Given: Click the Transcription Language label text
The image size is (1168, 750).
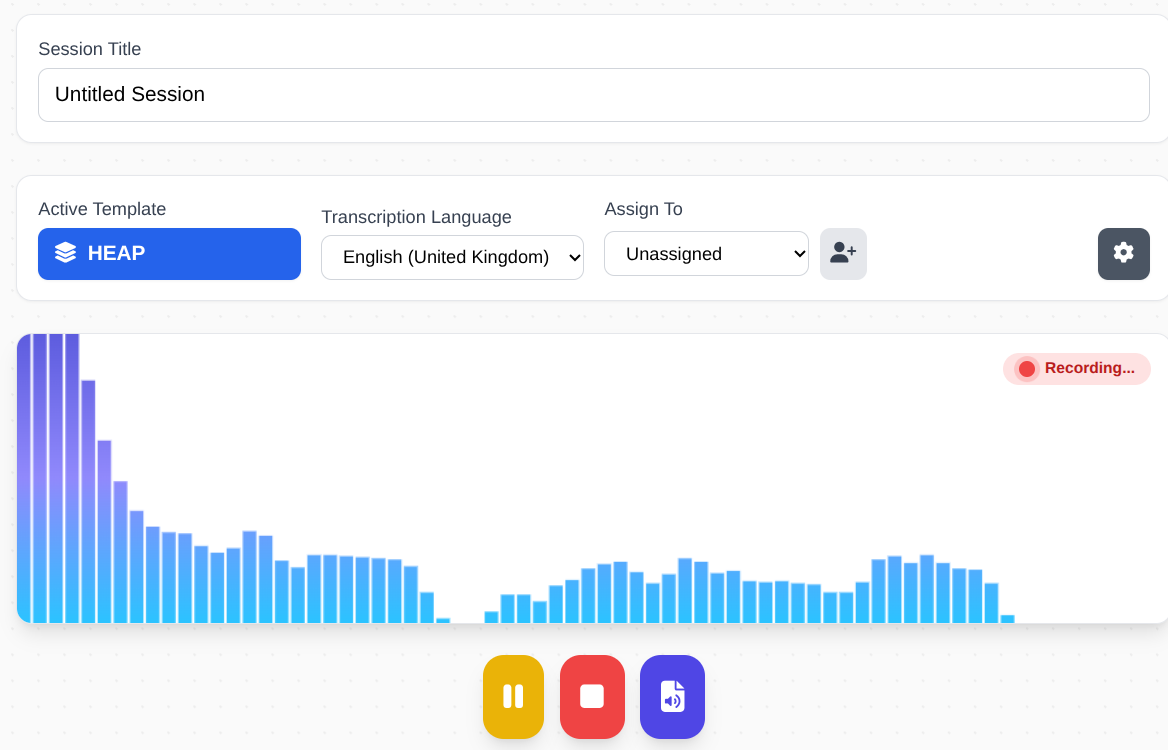Looking at the screenshot, I should [416, 217].
